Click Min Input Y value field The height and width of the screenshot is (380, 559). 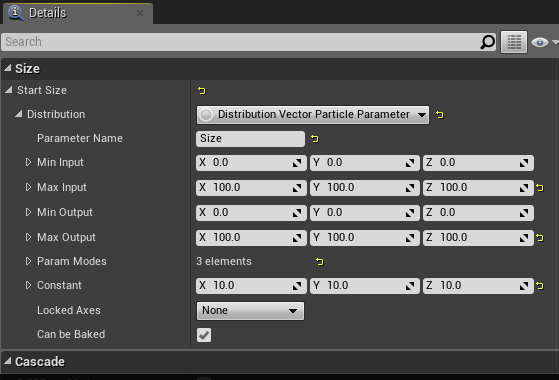[x=364, y=163]
